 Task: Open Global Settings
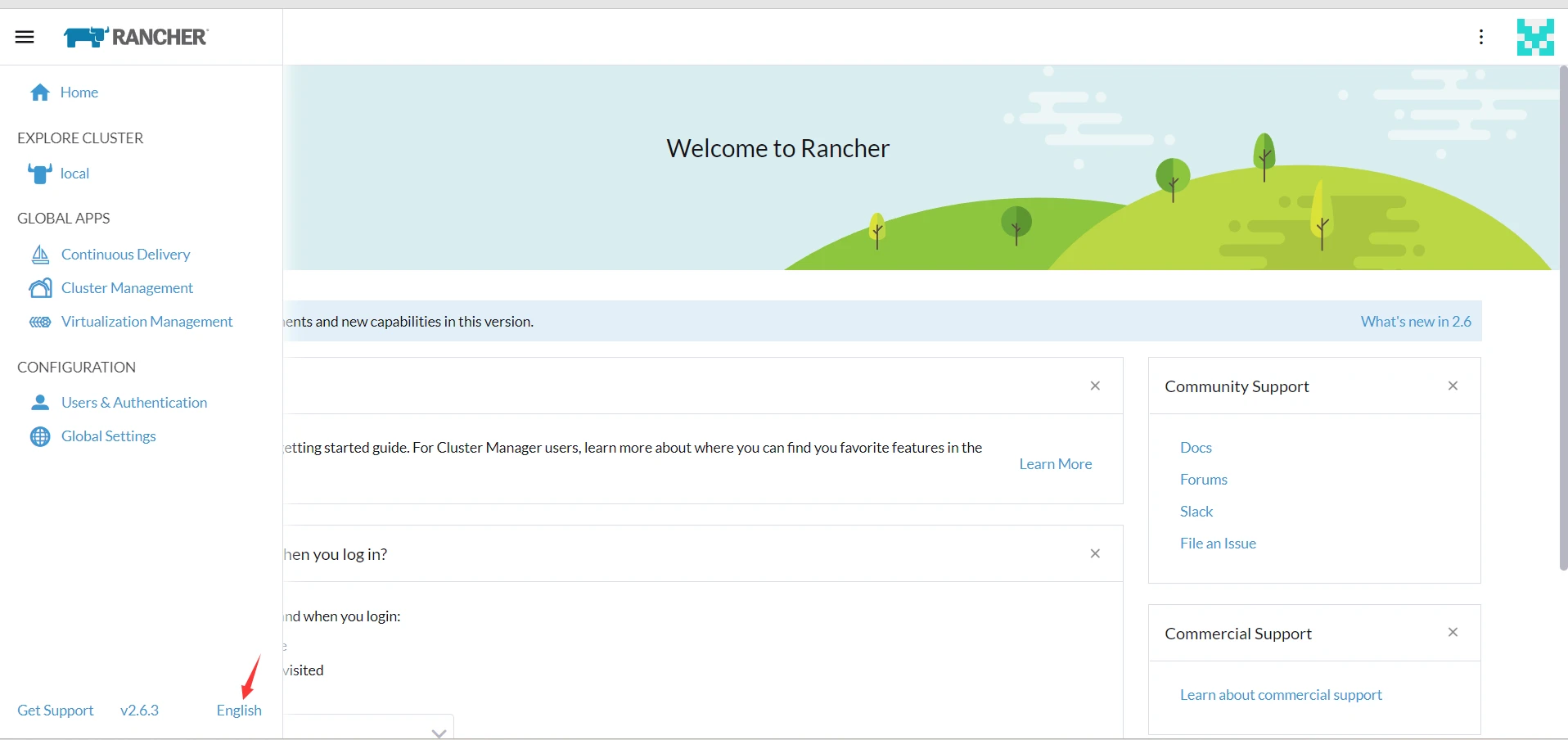point(109,436)
